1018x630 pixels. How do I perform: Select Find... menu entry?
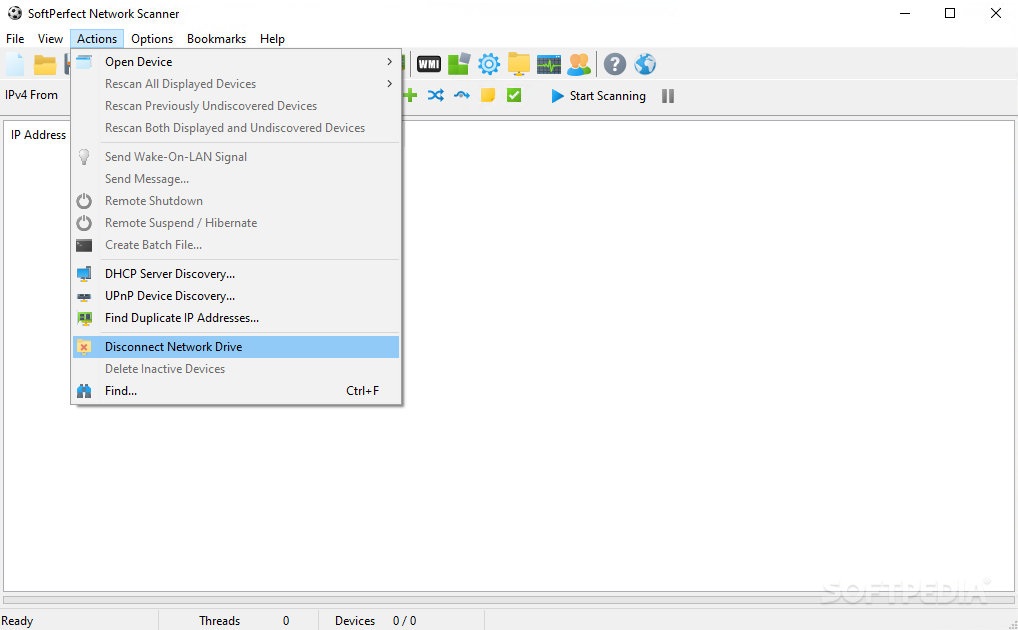236,391
